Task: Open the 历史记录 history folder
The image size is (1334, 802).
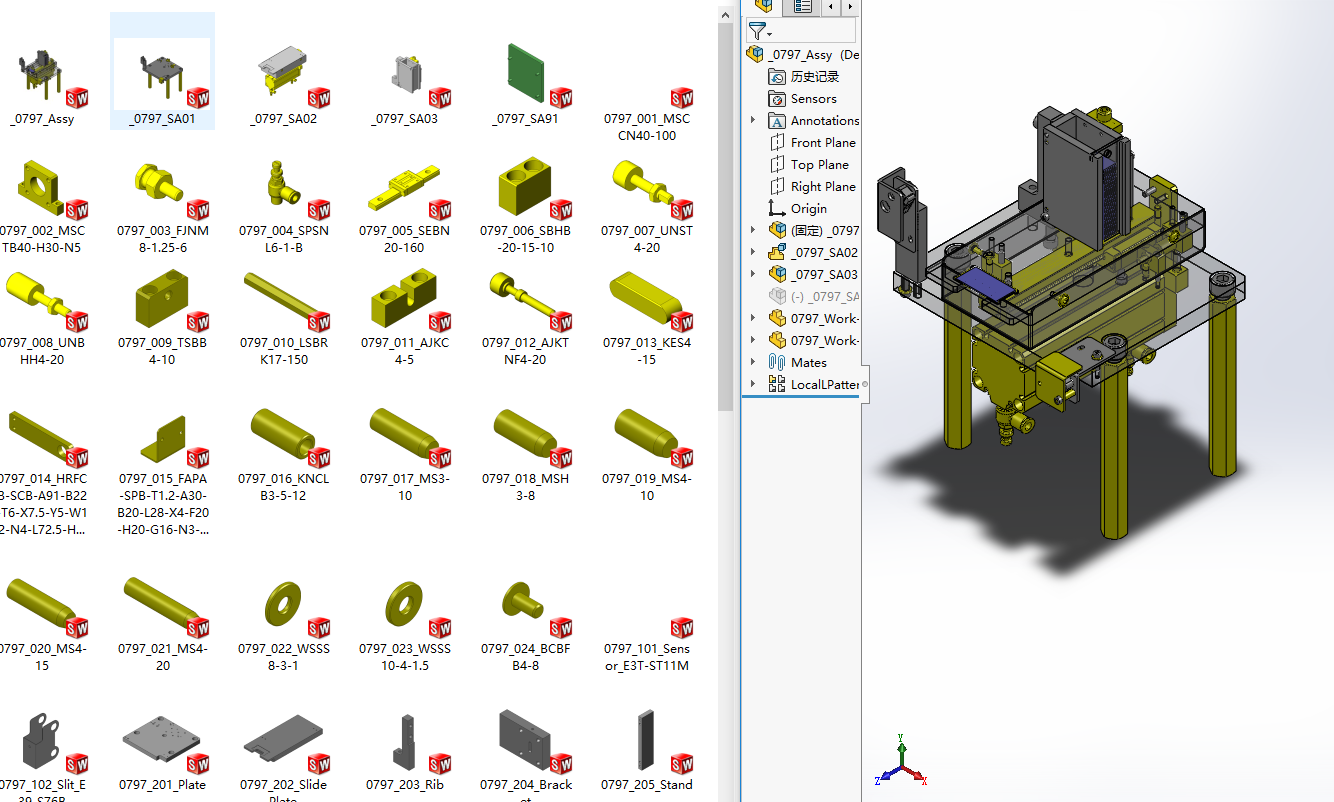Action: coord(804,77)
